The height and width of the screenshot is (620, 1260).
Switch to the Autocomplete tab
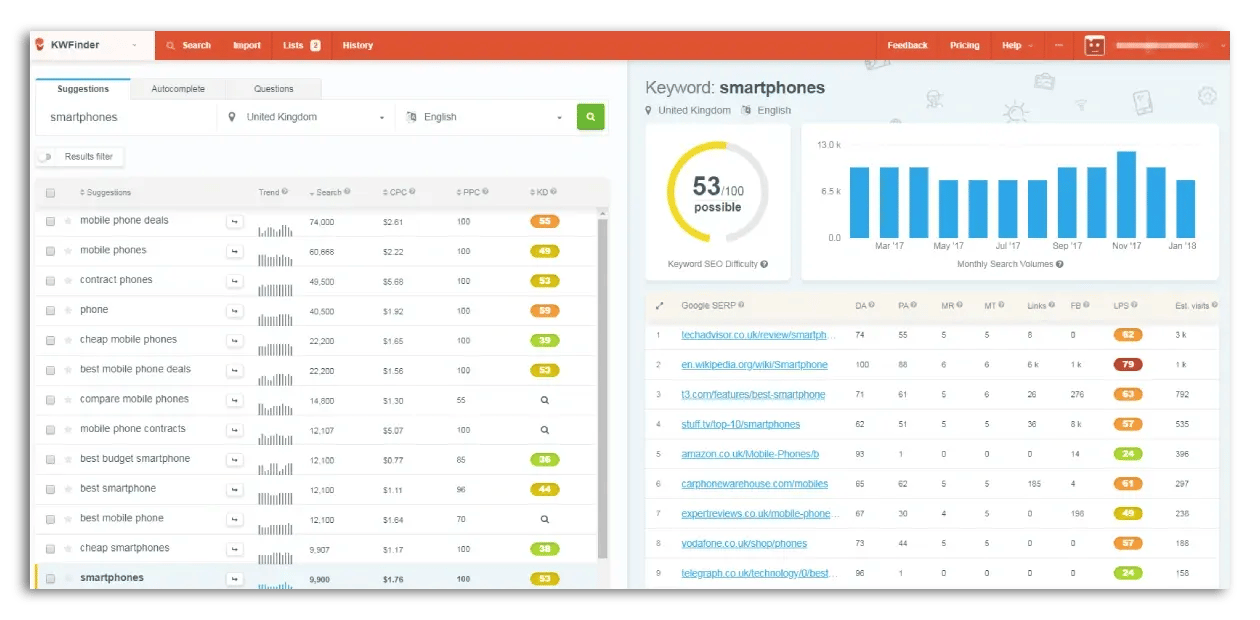click(178, 88)
